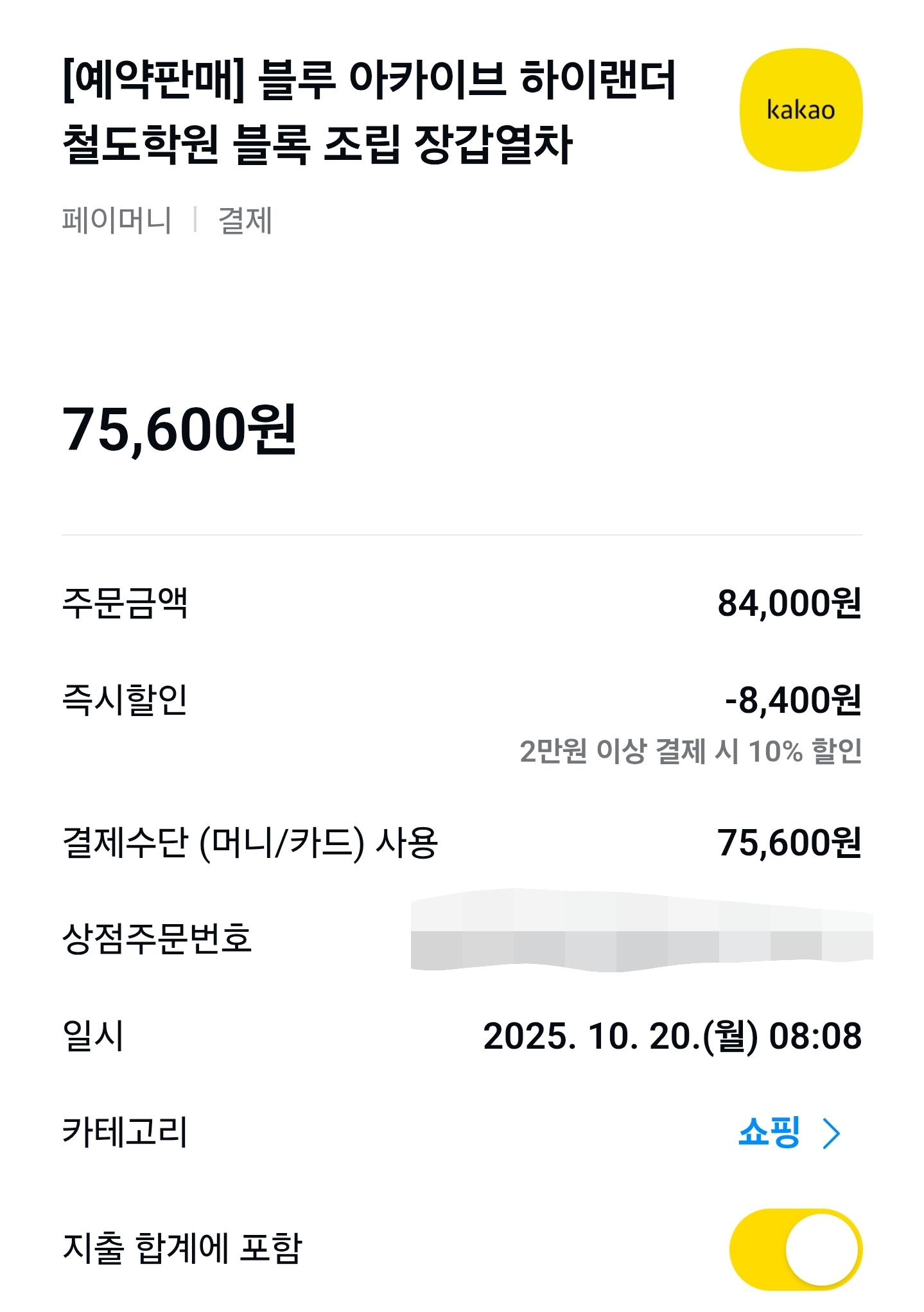
Task: Tap the 즉시할인 row label
Action: 125,699
